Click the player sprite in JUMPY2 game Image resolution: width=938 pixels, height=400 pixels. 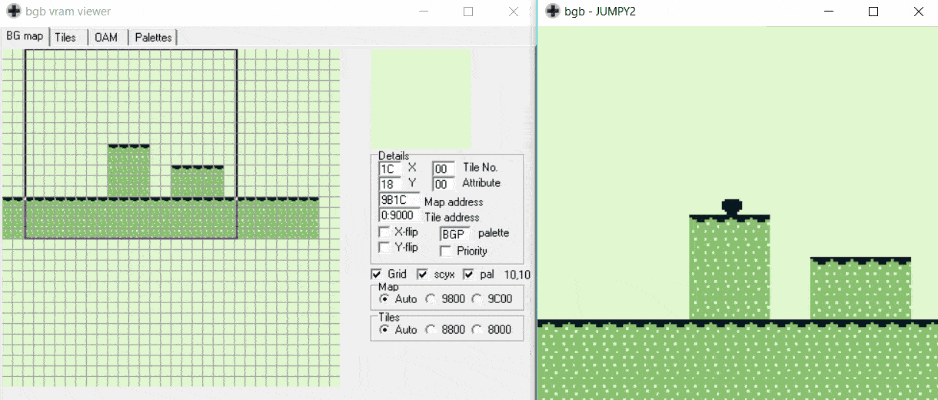pyautogui.click(x=732, y=207)
